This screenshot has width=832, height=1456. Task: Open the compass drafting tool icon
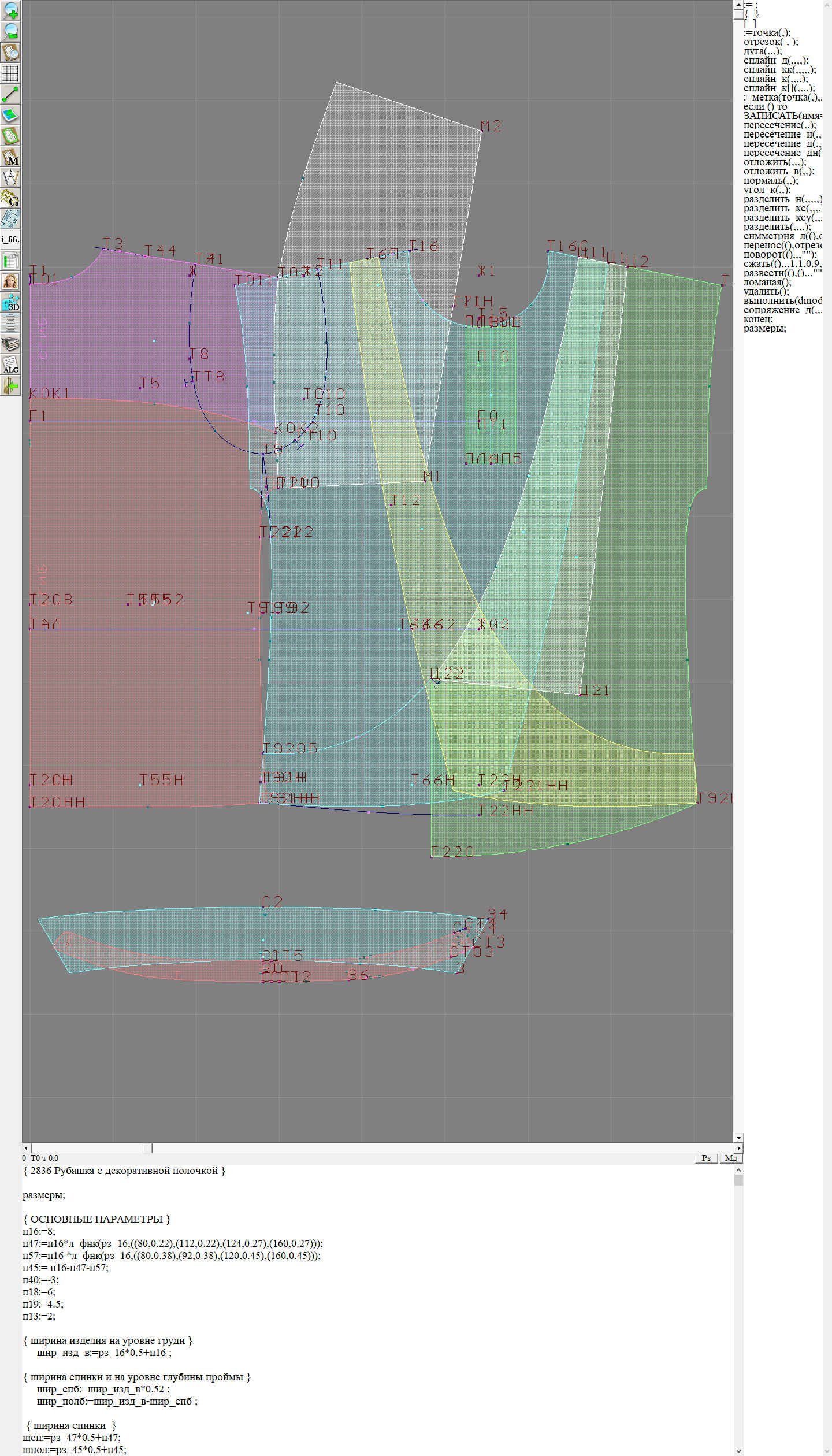[x=10, y=178]
